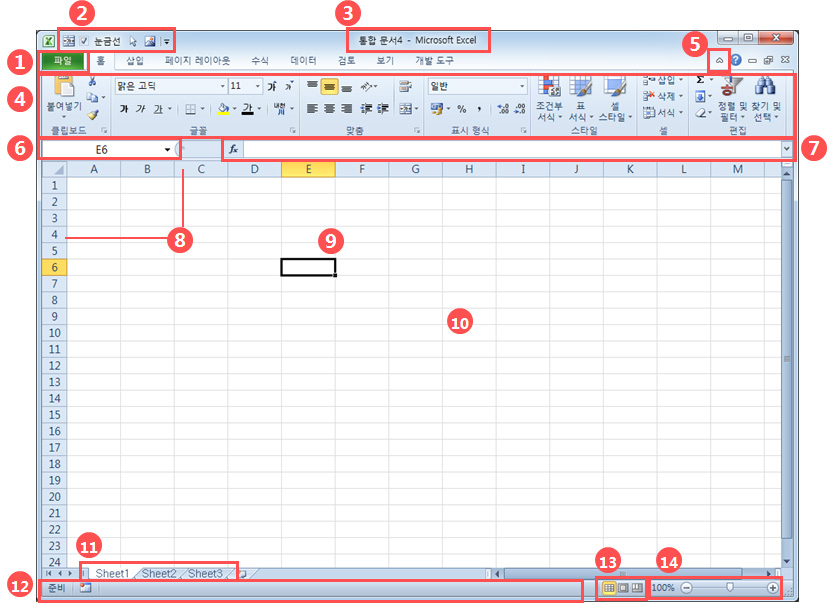Viewport: 833px width, 603px height.
Task: Click the percent style icon
Action: point(462,109)
